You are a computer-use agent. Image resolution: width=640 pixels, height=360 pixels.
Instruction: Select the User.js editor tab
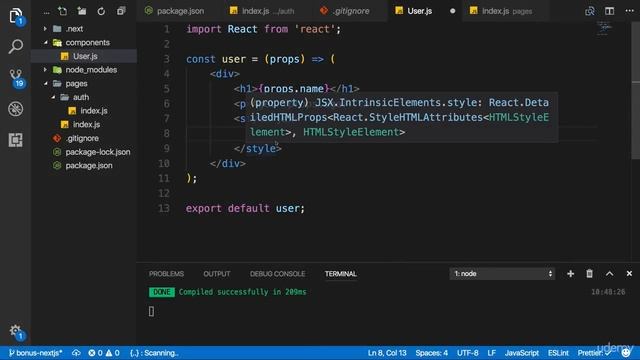point(420,11)
